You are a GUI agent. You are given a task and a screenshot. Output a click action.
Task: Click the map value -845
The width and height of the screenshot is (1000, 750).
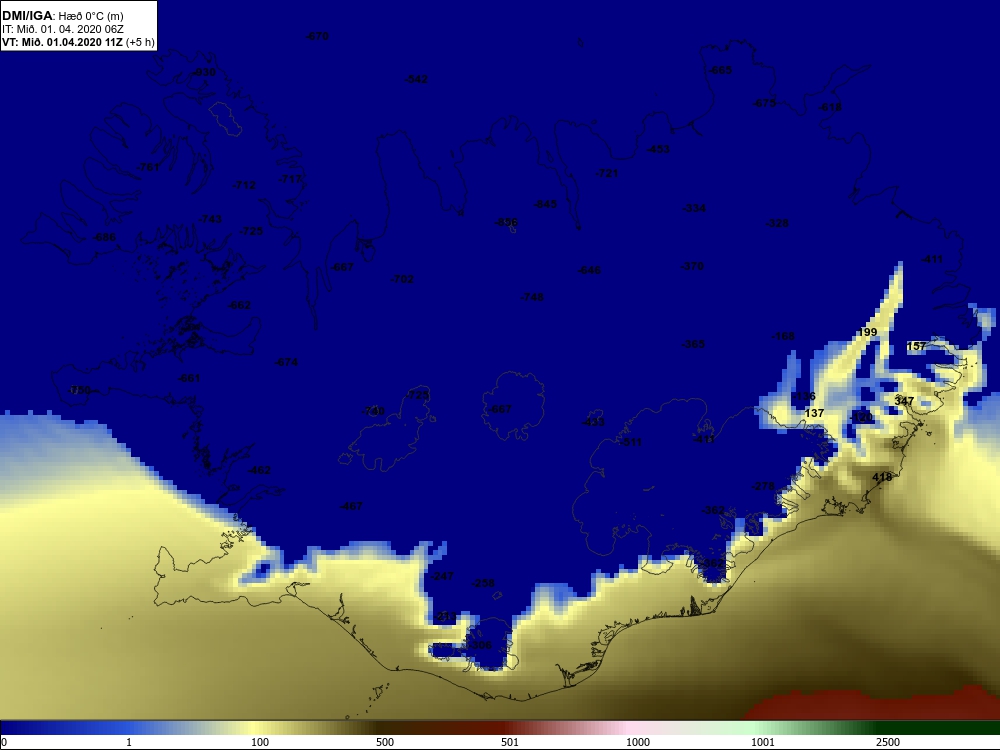545,204
